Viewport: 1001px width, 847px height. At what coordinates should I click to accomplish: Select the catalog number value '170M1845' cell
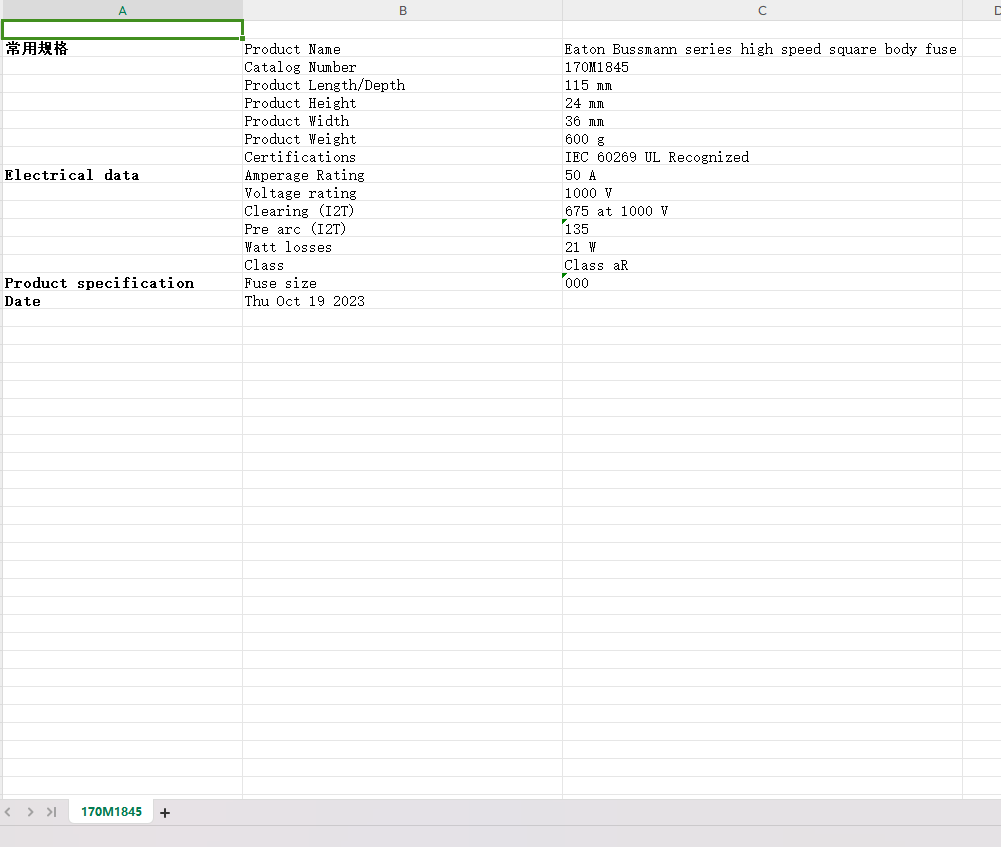[762, 67]
